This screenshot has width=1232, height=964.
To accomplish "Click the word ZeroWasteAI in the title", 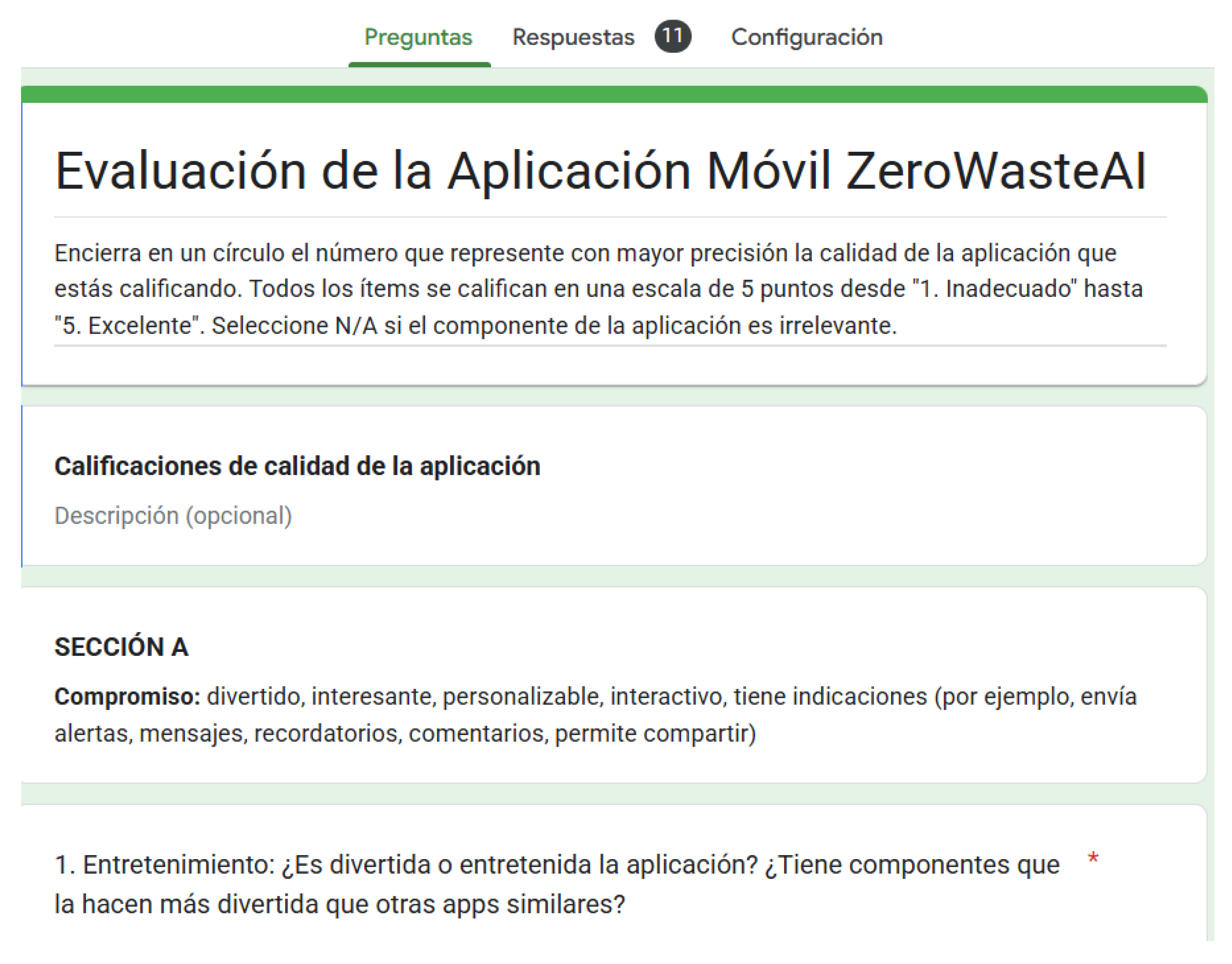I will (x=996, y=172).
